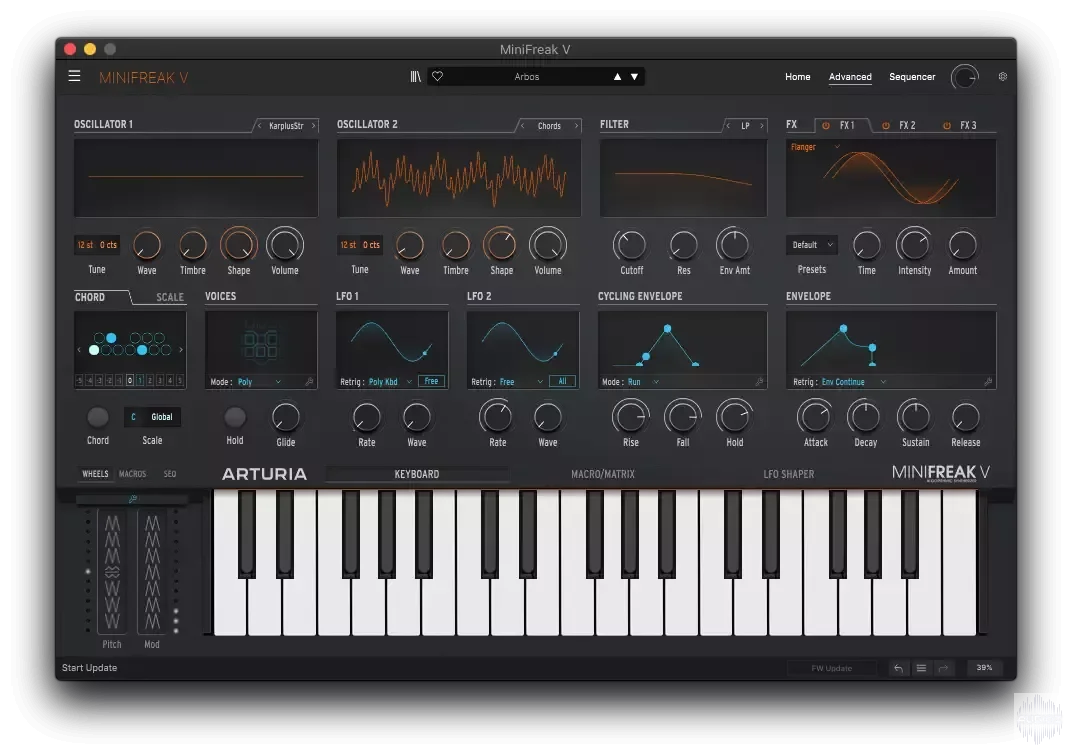This screenshot has width=1072, height=754.
Task: Go to previous preset with up arrow
Action: [x=617, y=77]
